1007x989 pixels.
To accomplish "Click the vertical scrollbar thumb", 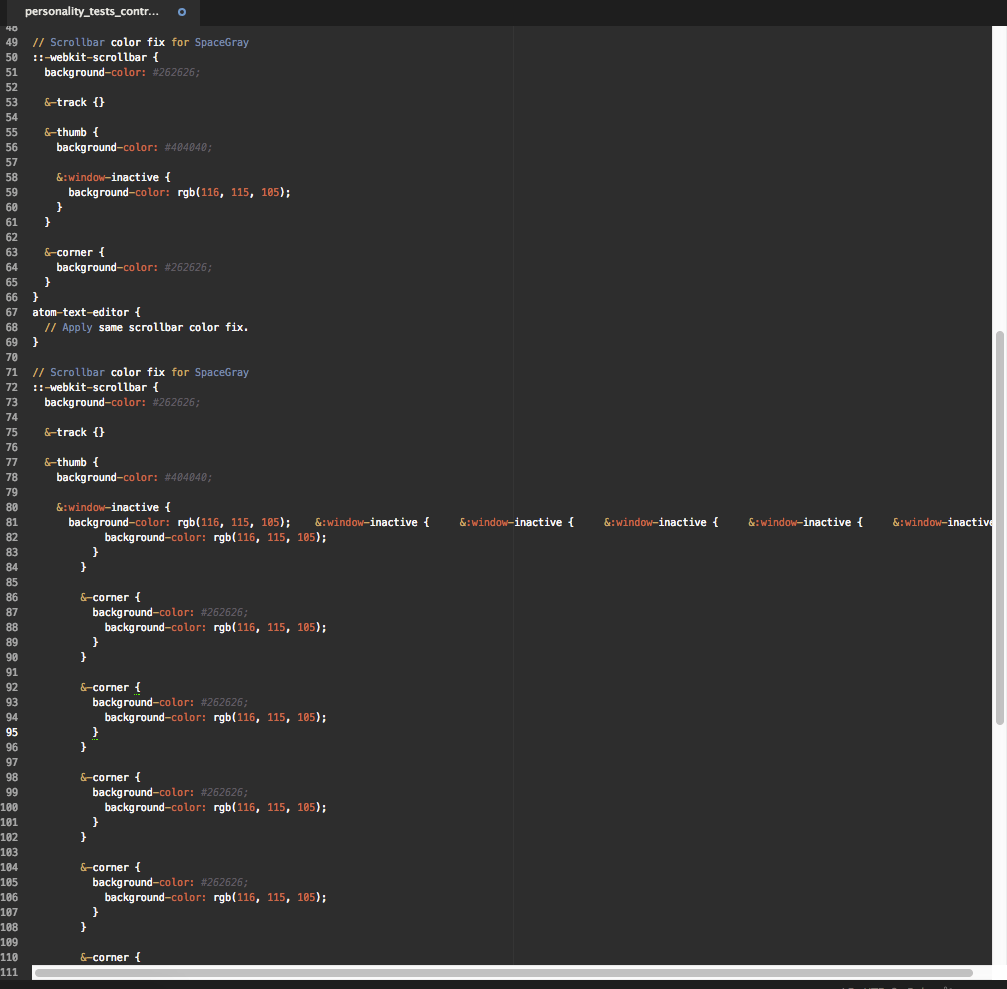I will pyautogui.click(x=999, y=528).
